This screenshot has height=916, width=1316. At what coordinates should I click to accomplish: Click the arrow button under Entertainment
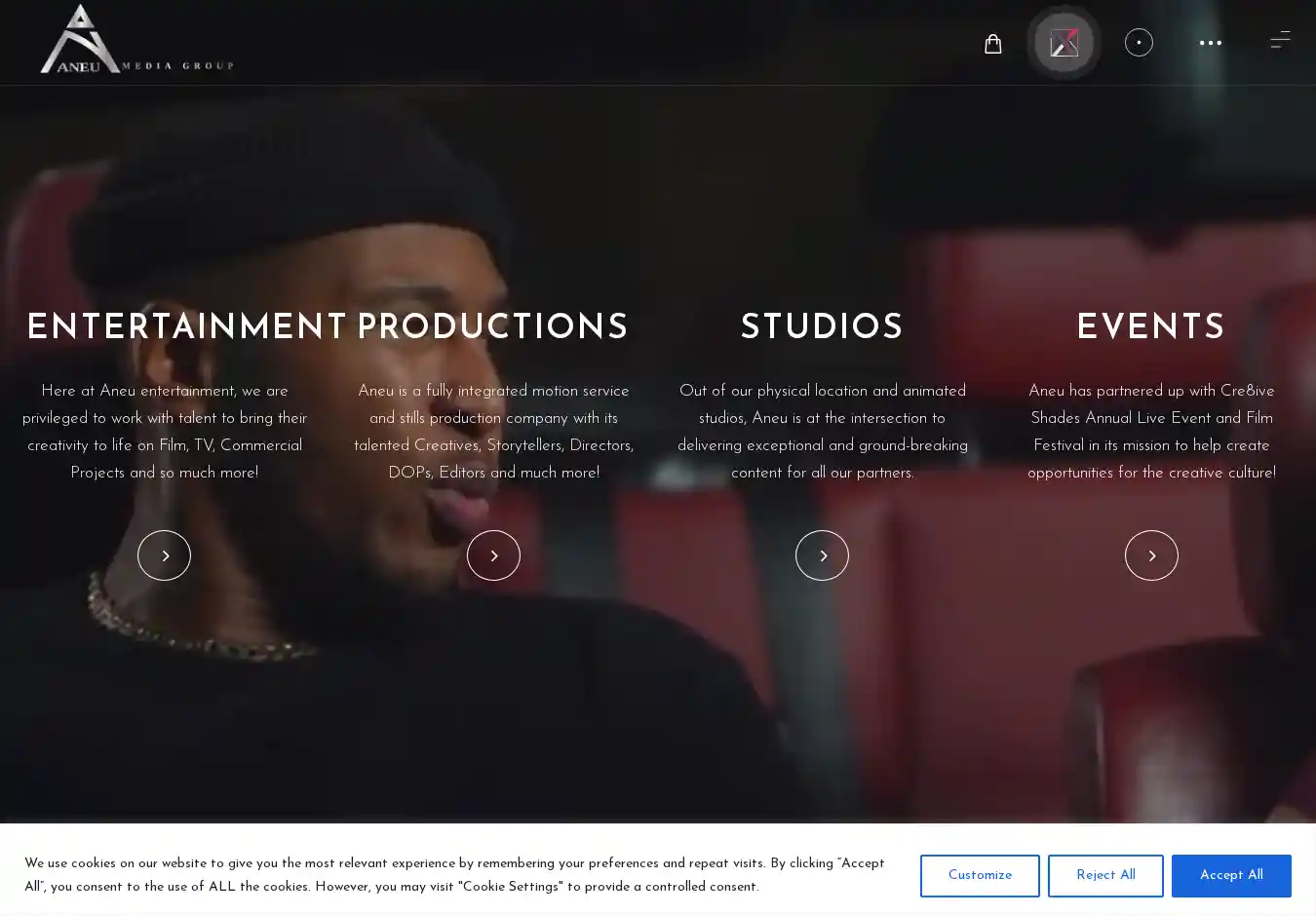164,555
